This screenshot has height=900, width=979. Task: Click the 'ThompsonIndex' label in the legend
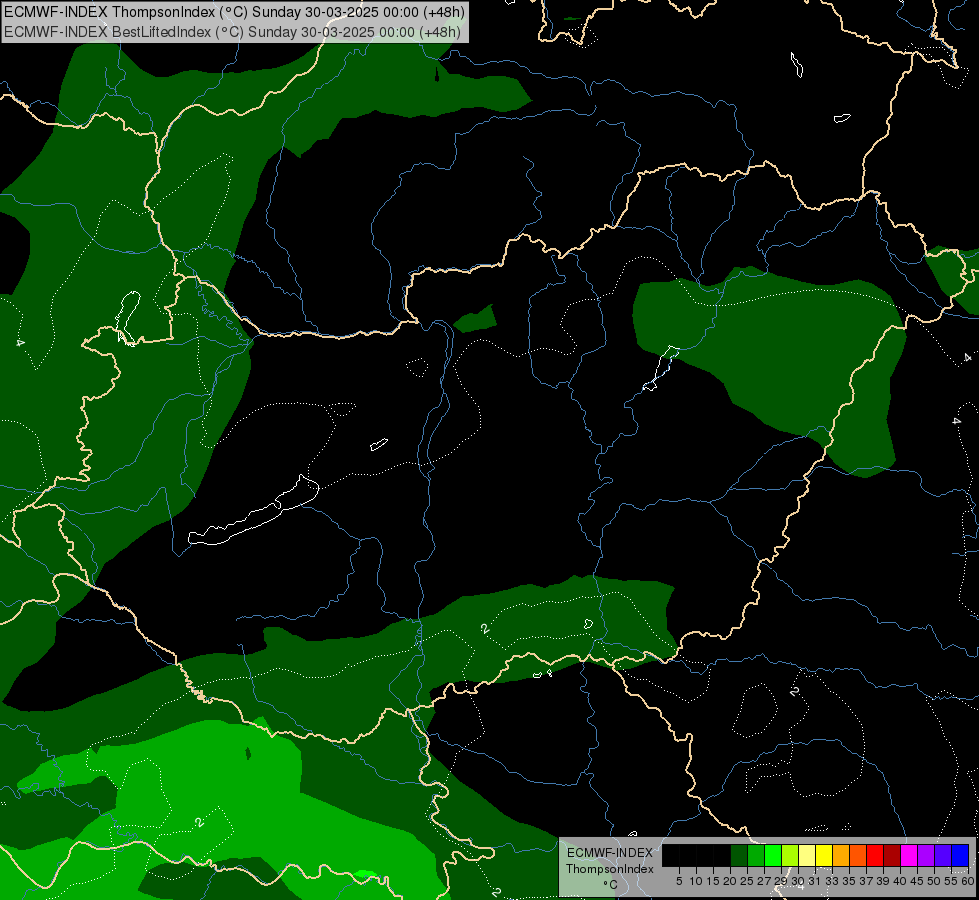pyautogui.click(x=610, y=869)
